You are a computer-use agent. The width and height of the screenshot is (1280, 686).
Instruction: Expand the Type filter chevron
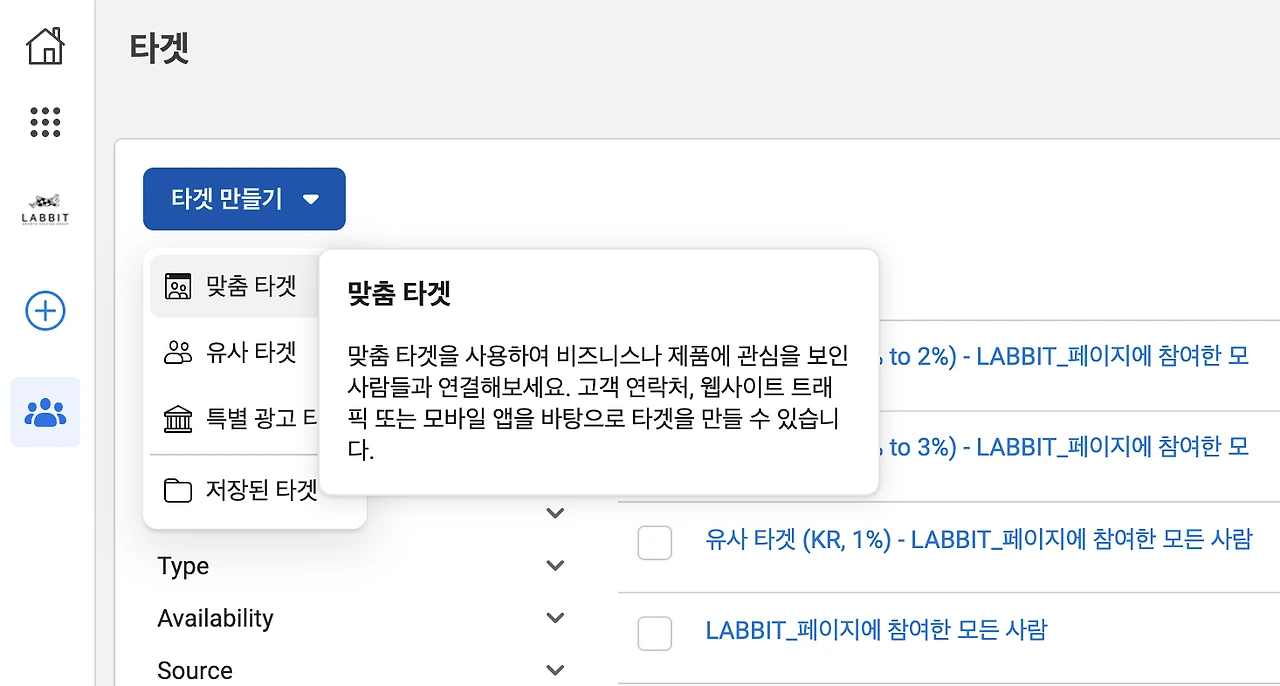[x=555, y=566]
